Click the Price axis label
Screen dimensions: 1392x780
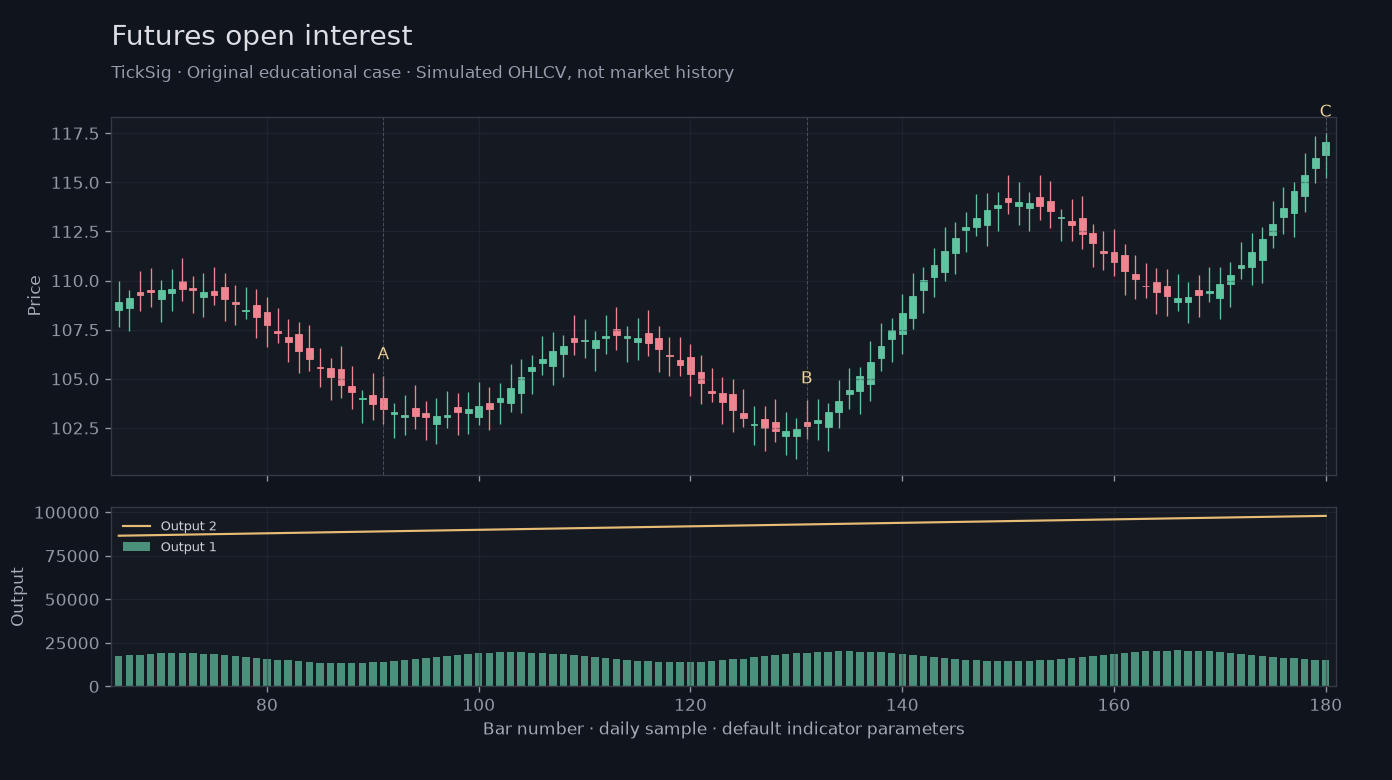pyautogui.click(x=35, y=296)
